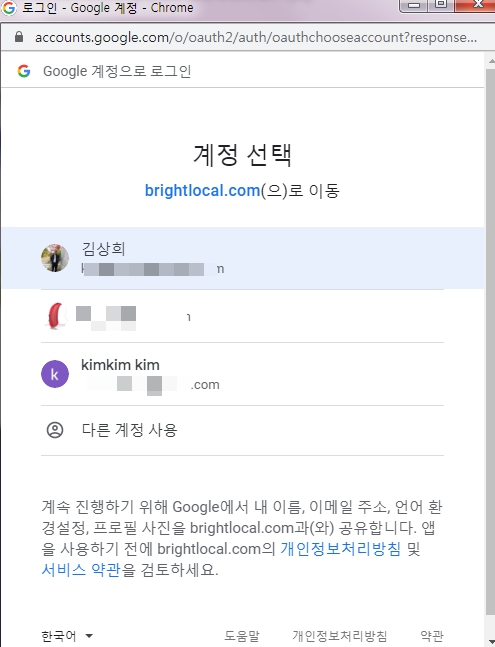
Task: Click the person icon for other account
Action: [55, 430]
